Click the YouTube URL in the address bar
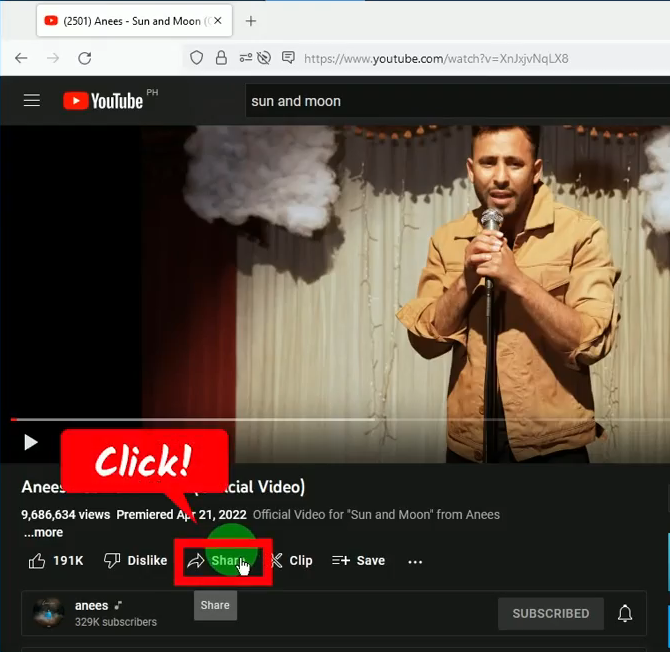 [x=436, y=59]
